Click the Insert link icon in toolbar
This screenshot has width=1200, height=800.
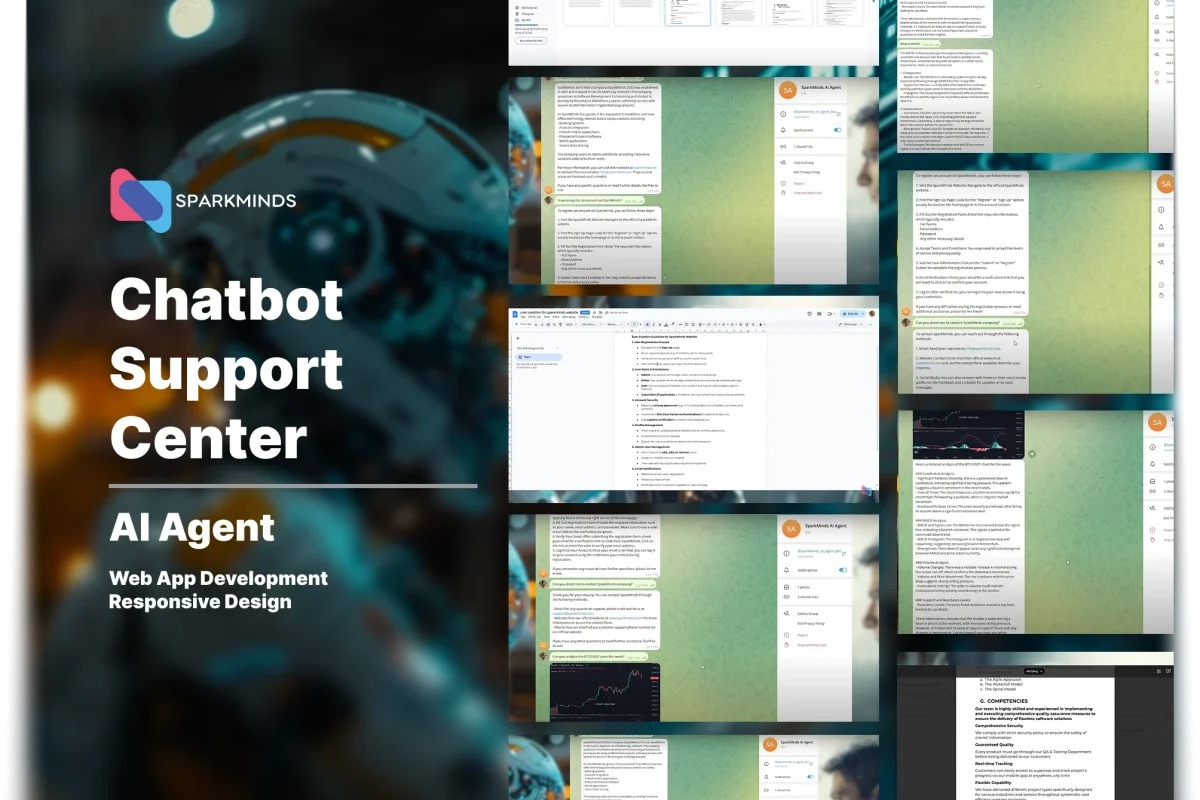pos(681,324)
